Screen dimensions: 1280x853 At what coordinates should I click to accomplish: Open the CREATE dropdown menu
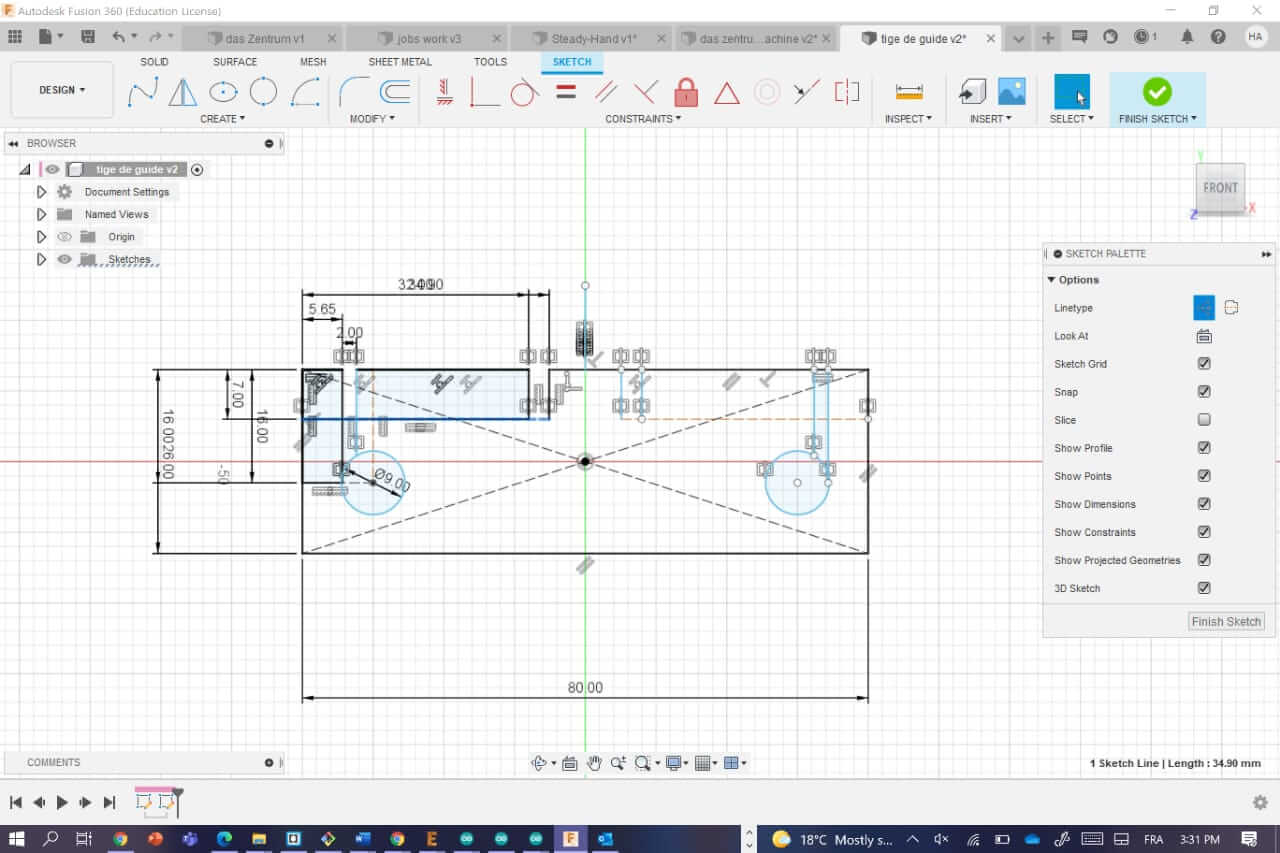point(222,119)
